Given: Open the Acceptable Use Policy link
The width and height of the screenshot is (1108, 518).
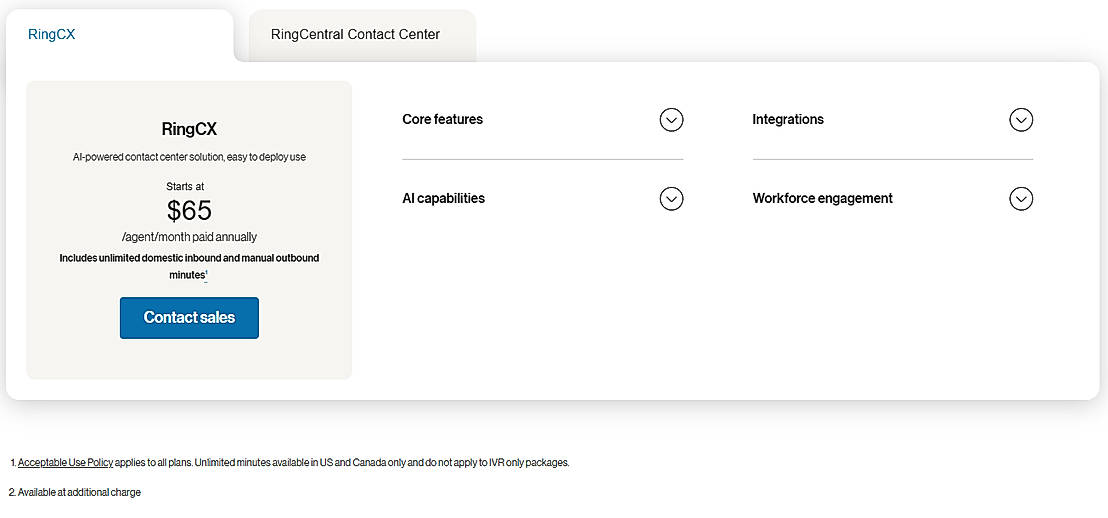Looking at the screenshot, I should (65, 463).
